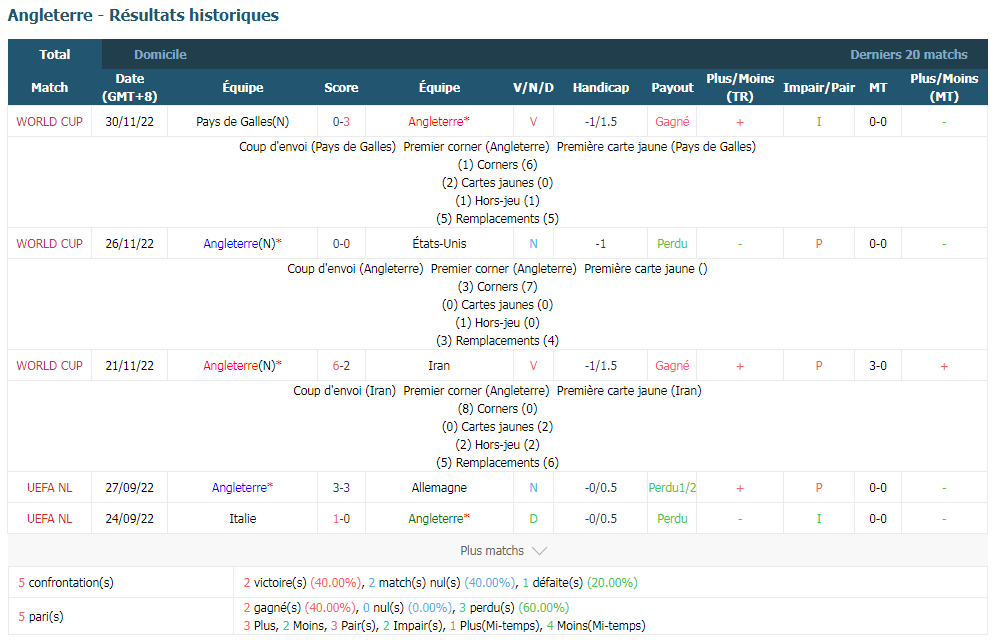Click the Score column header
Image resolution: width=997 pixels, height=640 pixels.
pos(341,88)
